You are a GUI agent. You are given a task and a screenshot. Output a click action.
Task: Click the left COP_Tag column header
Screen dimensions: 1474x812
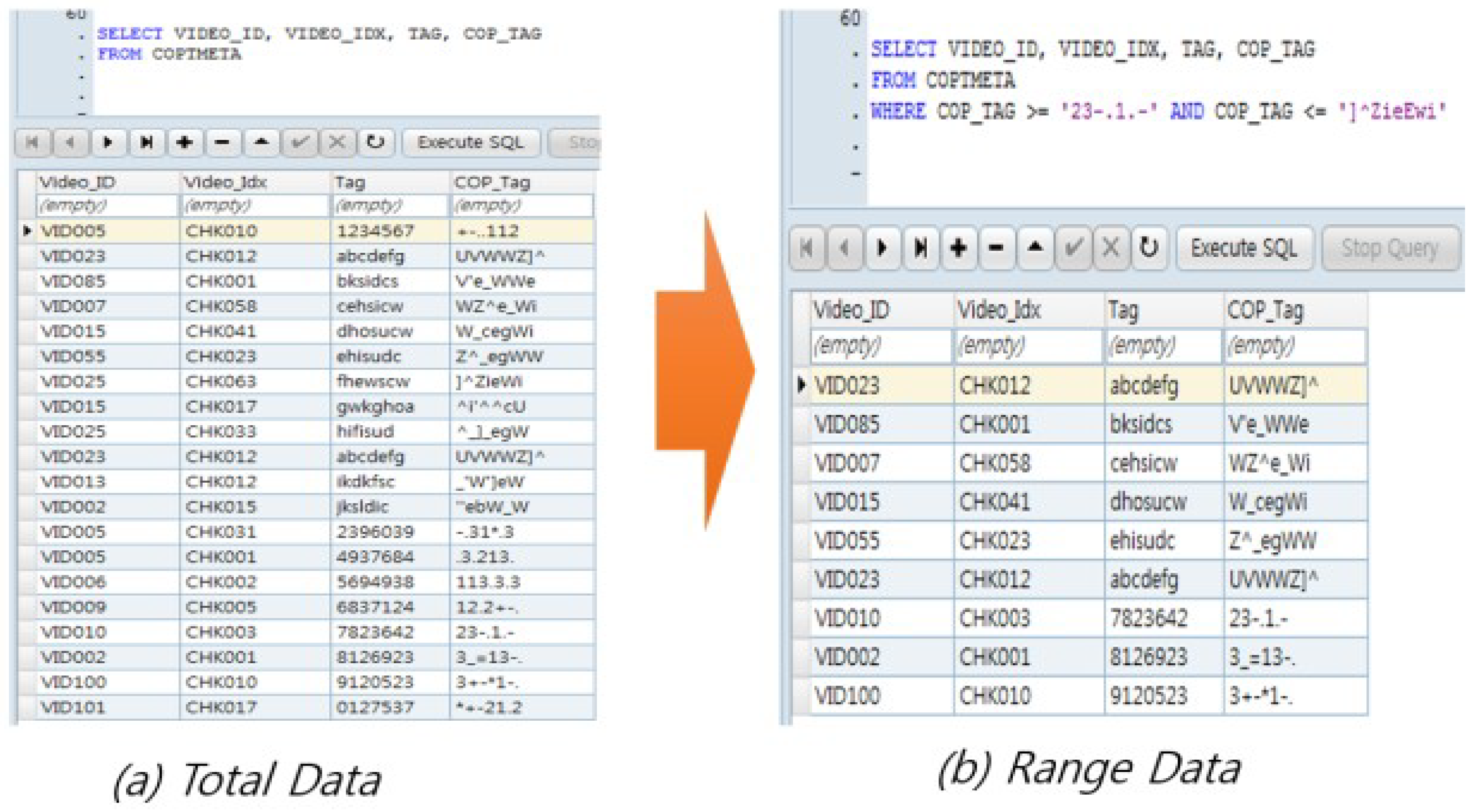pos(492,183)
